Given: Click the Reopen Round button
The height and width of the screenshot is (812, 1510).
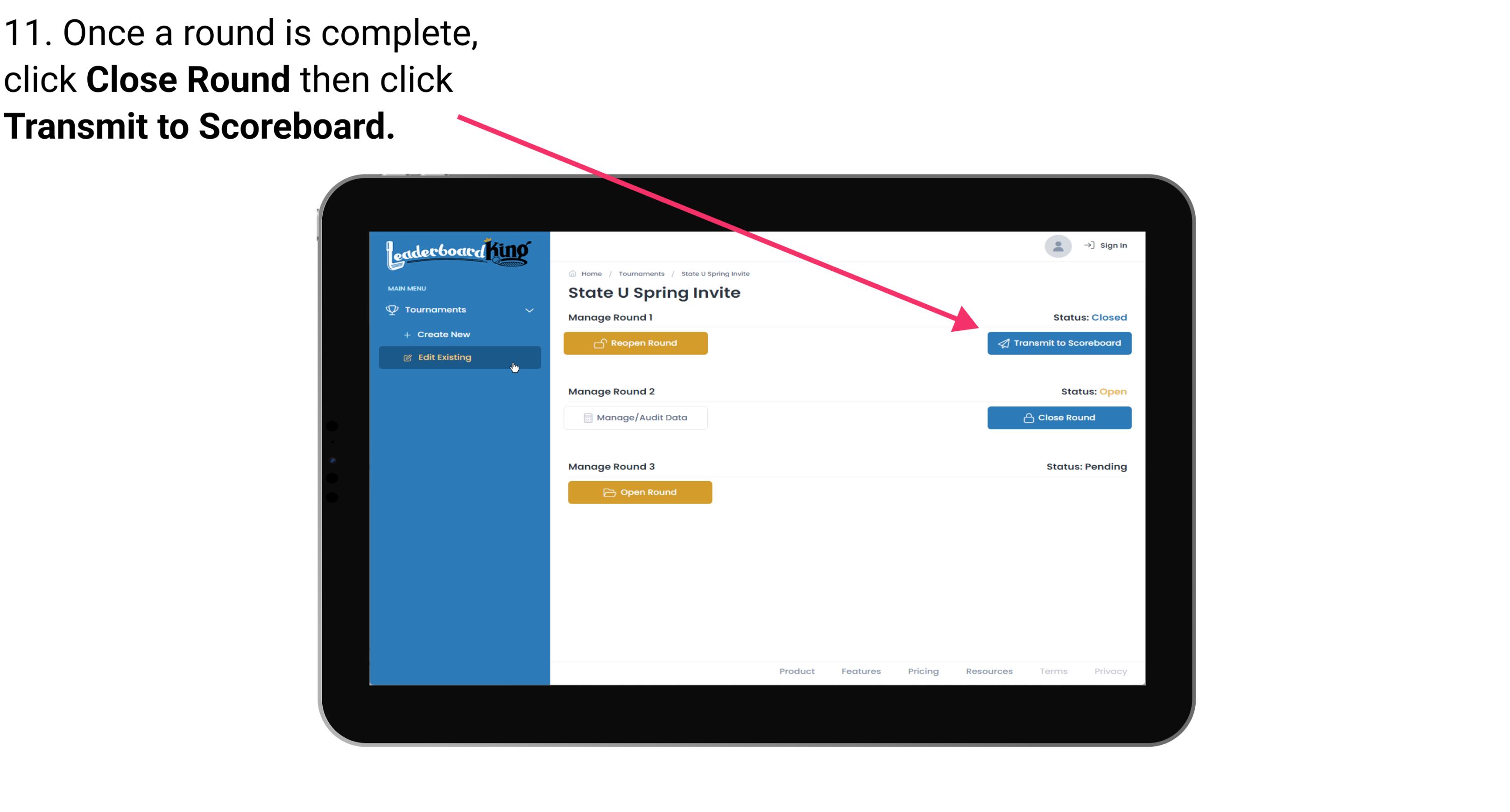Looking at the screenshot, I should coord(638,342).
